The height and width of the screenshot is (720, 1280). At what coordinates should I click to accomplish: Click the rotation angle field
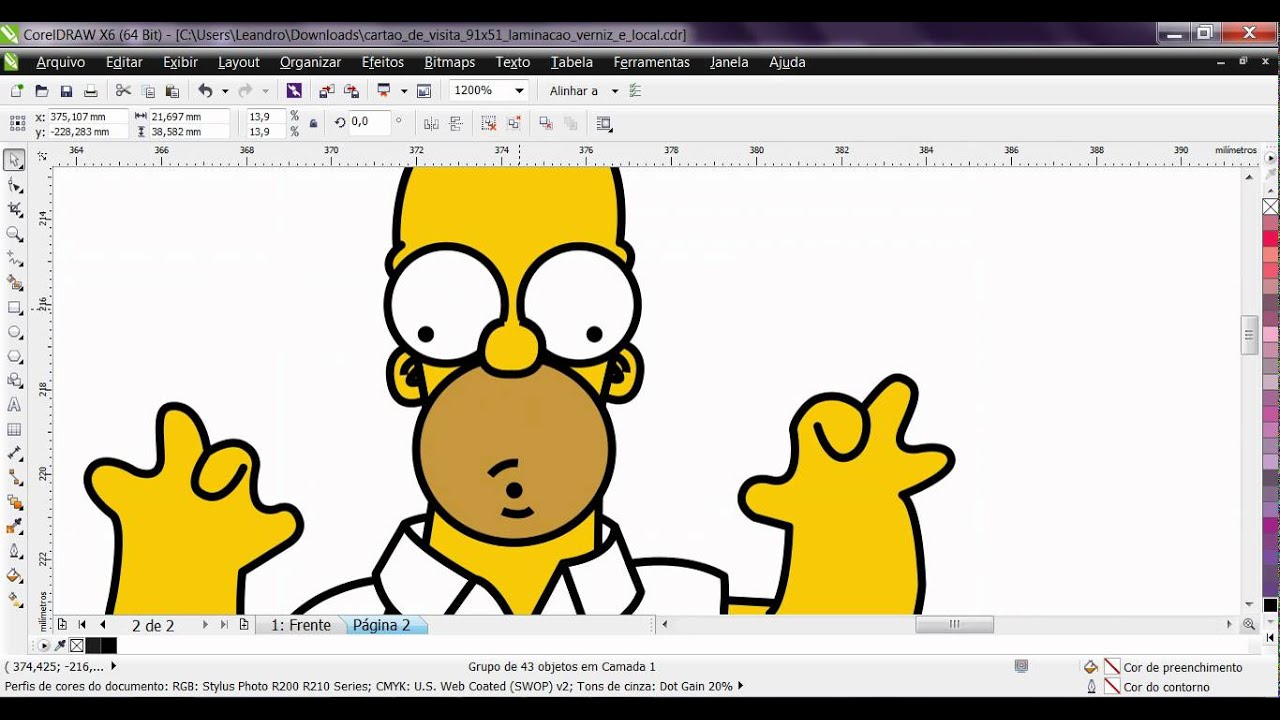[x=370, y=122]
